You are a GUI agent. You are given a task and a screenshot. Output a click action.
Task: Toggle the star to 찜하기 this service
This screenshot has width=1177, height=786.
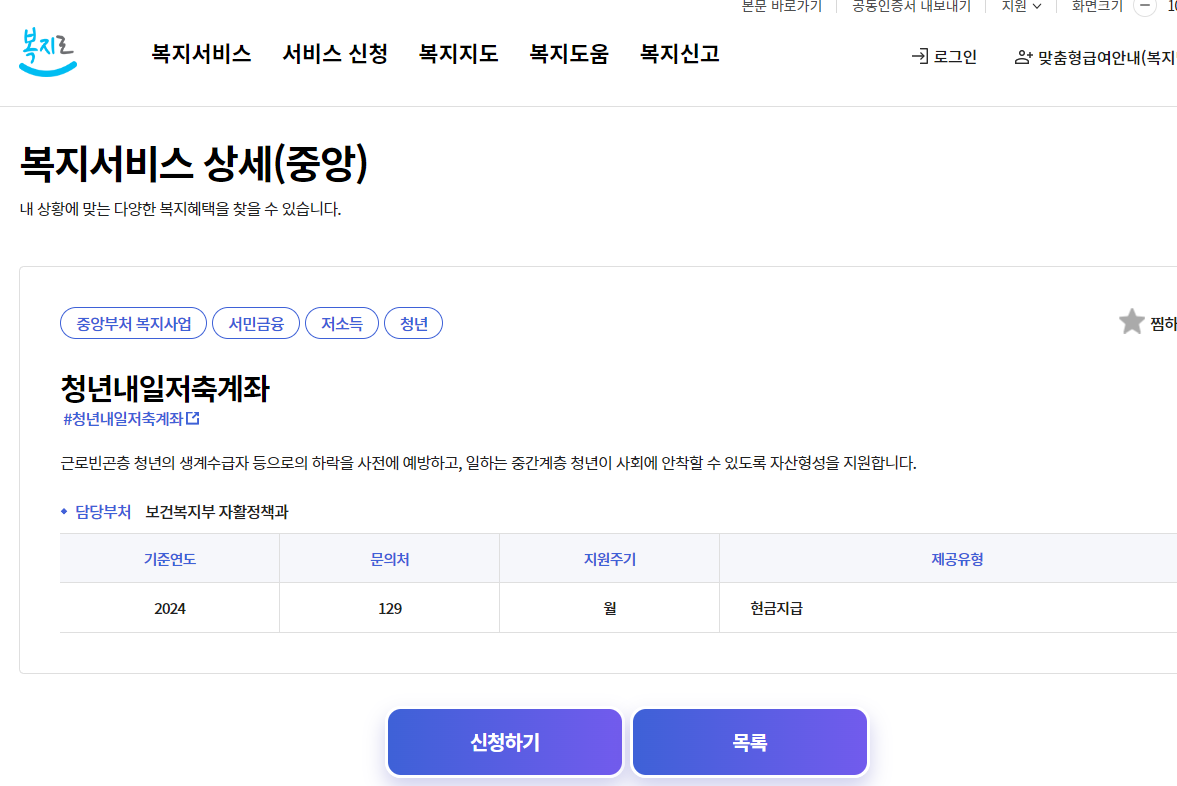click(1131, 321)
